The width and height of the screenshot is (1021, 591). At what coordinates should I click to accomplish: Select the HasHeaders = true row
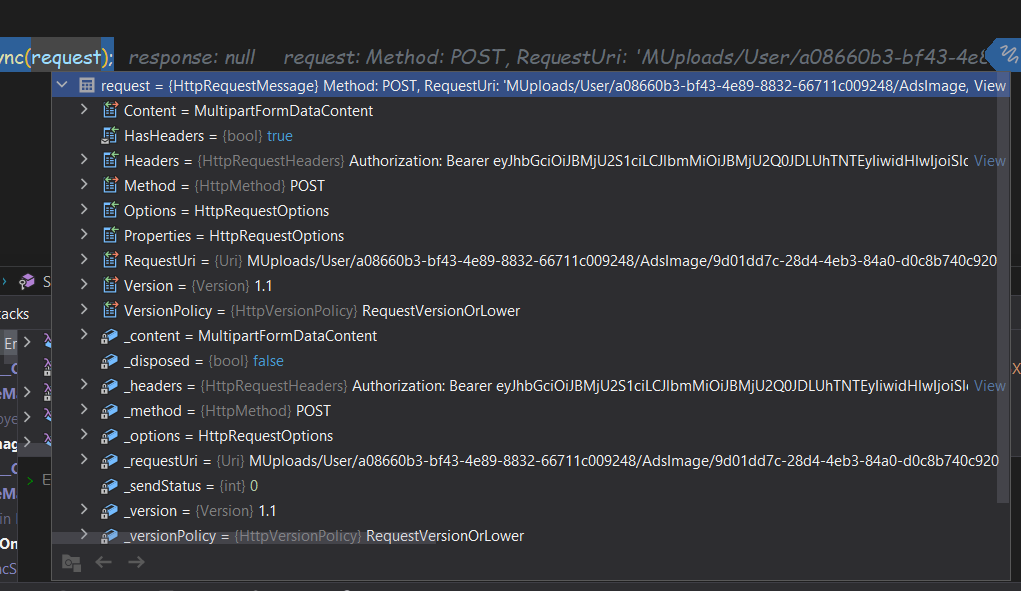point(524,135)
